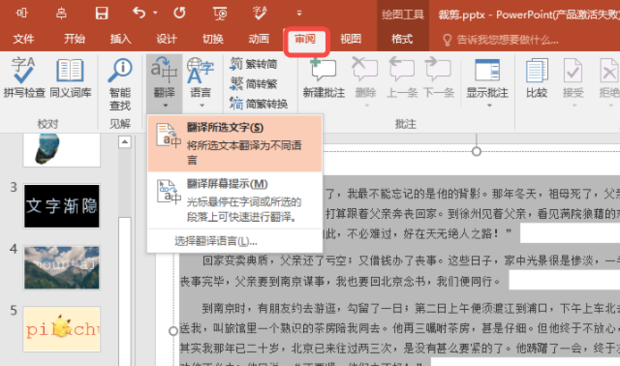Image resolution: width=620 pixels, height=366 pixels.
Task: Switch to the 切换 tab
Action: (x=213, y=39)
